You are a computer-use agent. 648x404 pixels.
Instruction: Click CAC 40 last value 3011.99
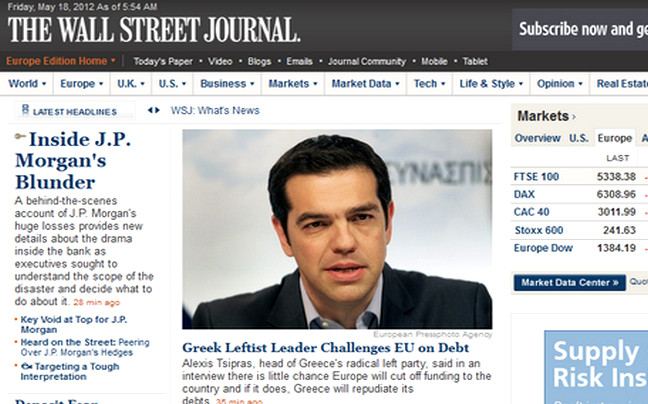pos(617,212)
